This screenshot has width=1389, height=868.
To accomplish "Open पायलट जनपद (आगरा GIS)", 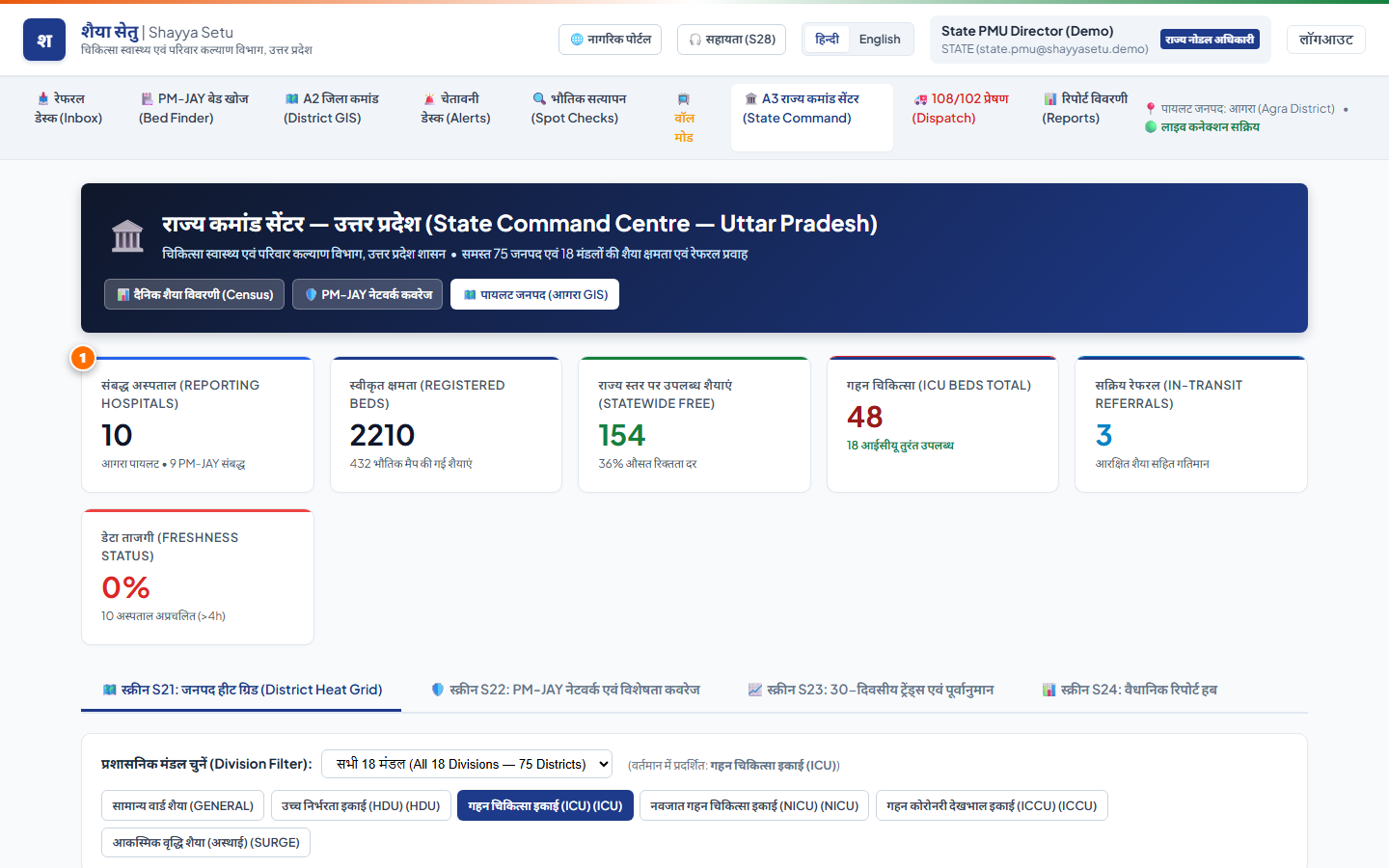I will [535, 294].
